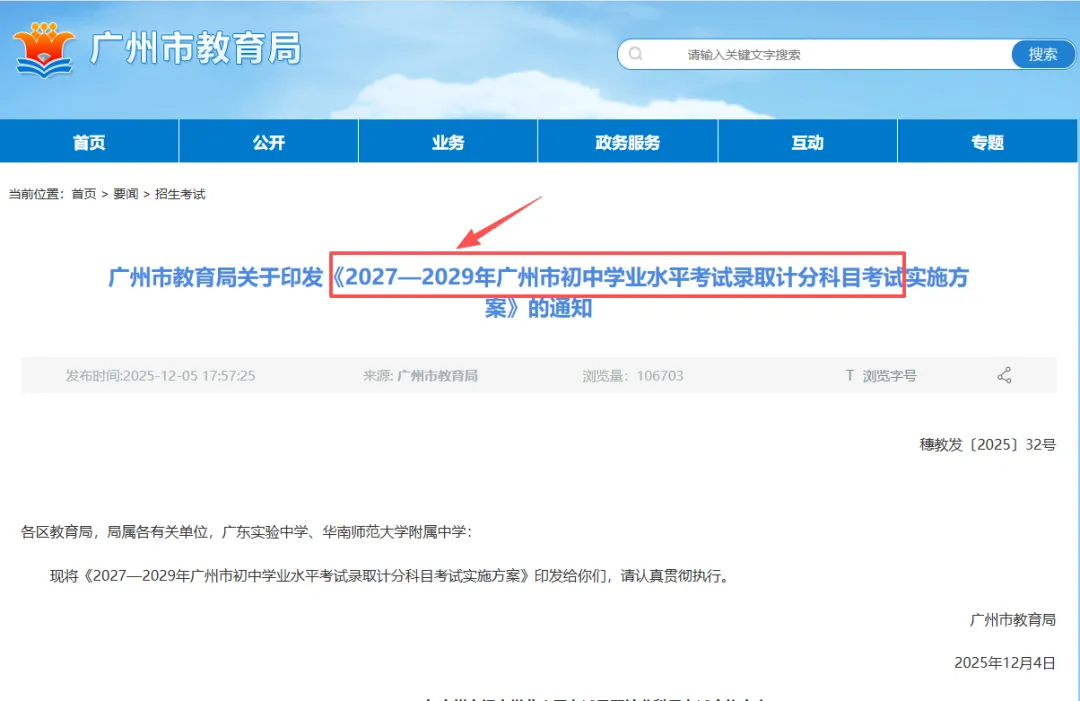The image size is (1080, 701).
Task: Click the 发布时间 2025-12-05 timestamp
Action: pyautogui.click(x=160, y=376)
